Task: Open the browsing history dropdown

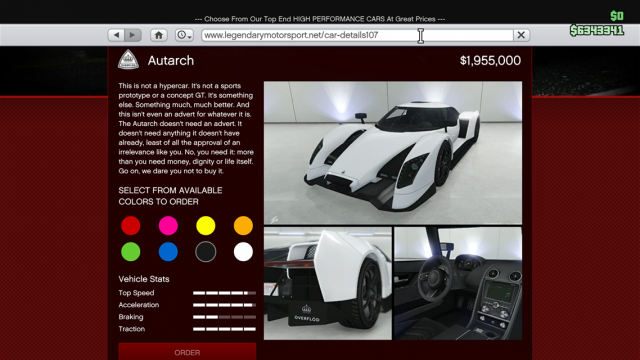Action: 184,35
